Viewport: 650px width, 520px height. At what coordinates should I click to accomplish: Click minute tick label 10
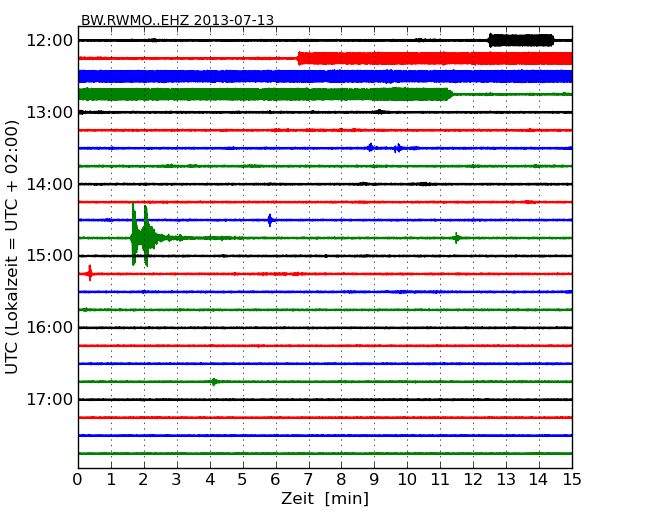point(407,480)
